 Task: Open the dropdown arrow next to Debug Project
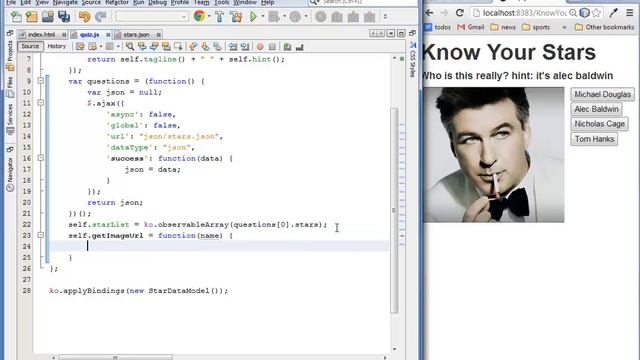point(284,17)
